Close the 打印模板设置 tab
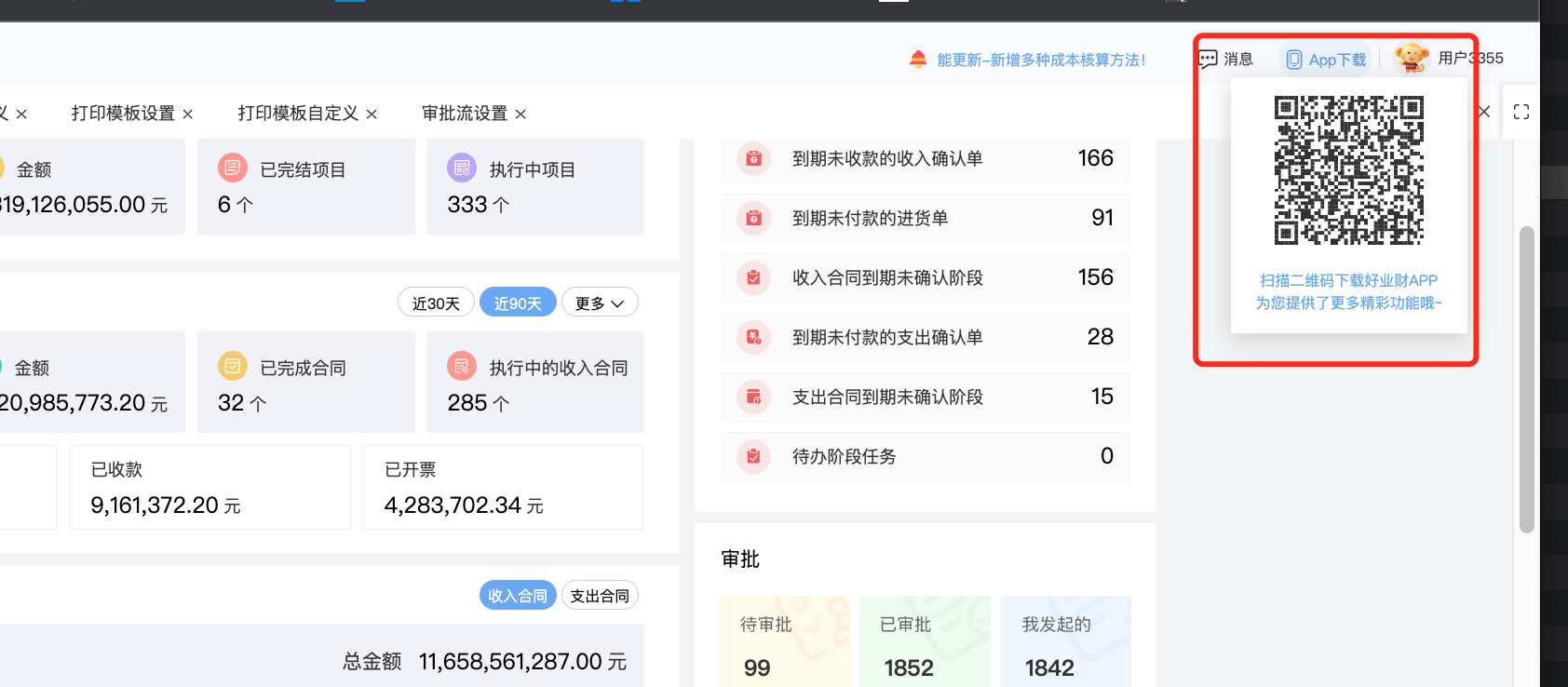This screenshot has height=687, width=1568. [x=188, y=114]
